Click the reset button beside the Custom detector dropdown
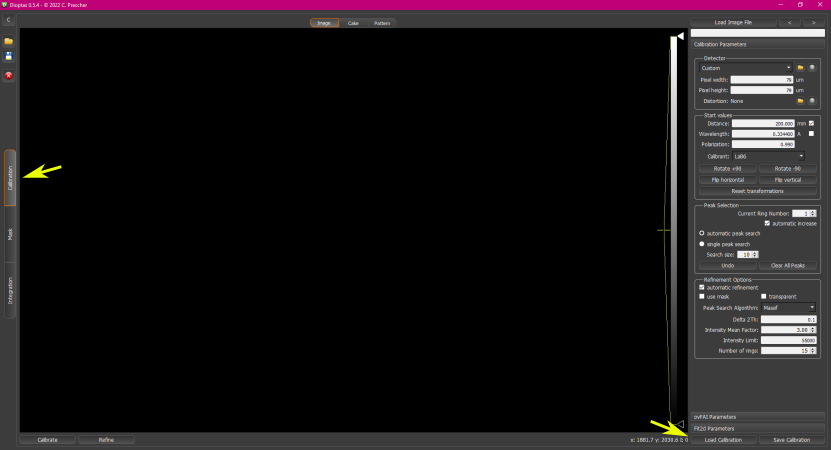Image resolution: width=831 pixels, height=450 pixels. pos(812,68)
